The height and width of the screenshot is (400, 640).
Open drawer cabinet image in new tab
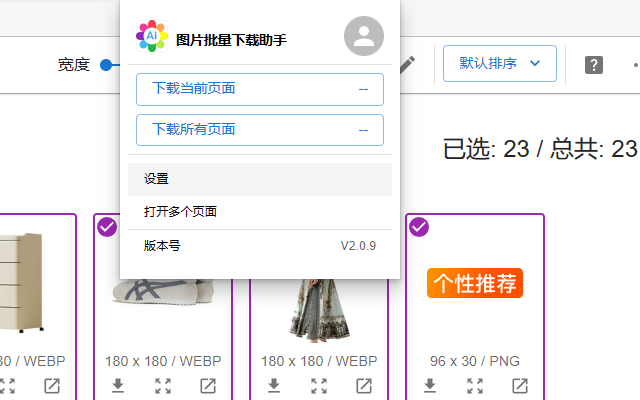[52, 386]
